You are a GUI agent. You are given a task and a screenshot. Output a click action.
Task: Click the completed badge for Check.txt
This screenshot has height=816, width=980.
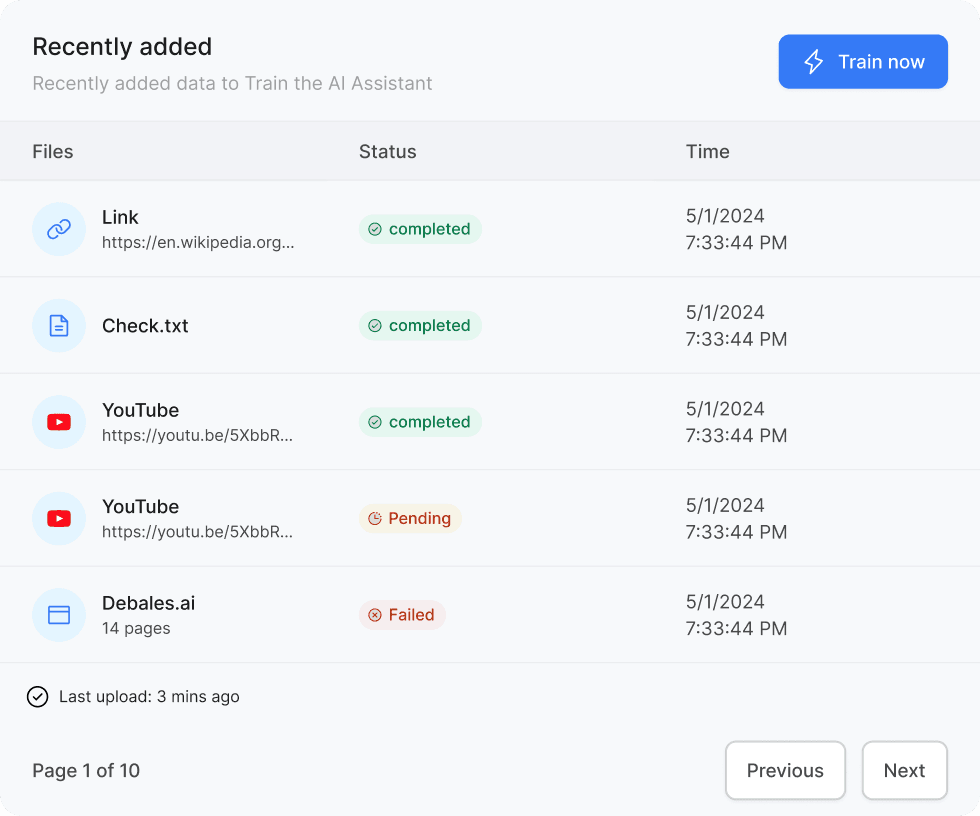click(420, 326)
